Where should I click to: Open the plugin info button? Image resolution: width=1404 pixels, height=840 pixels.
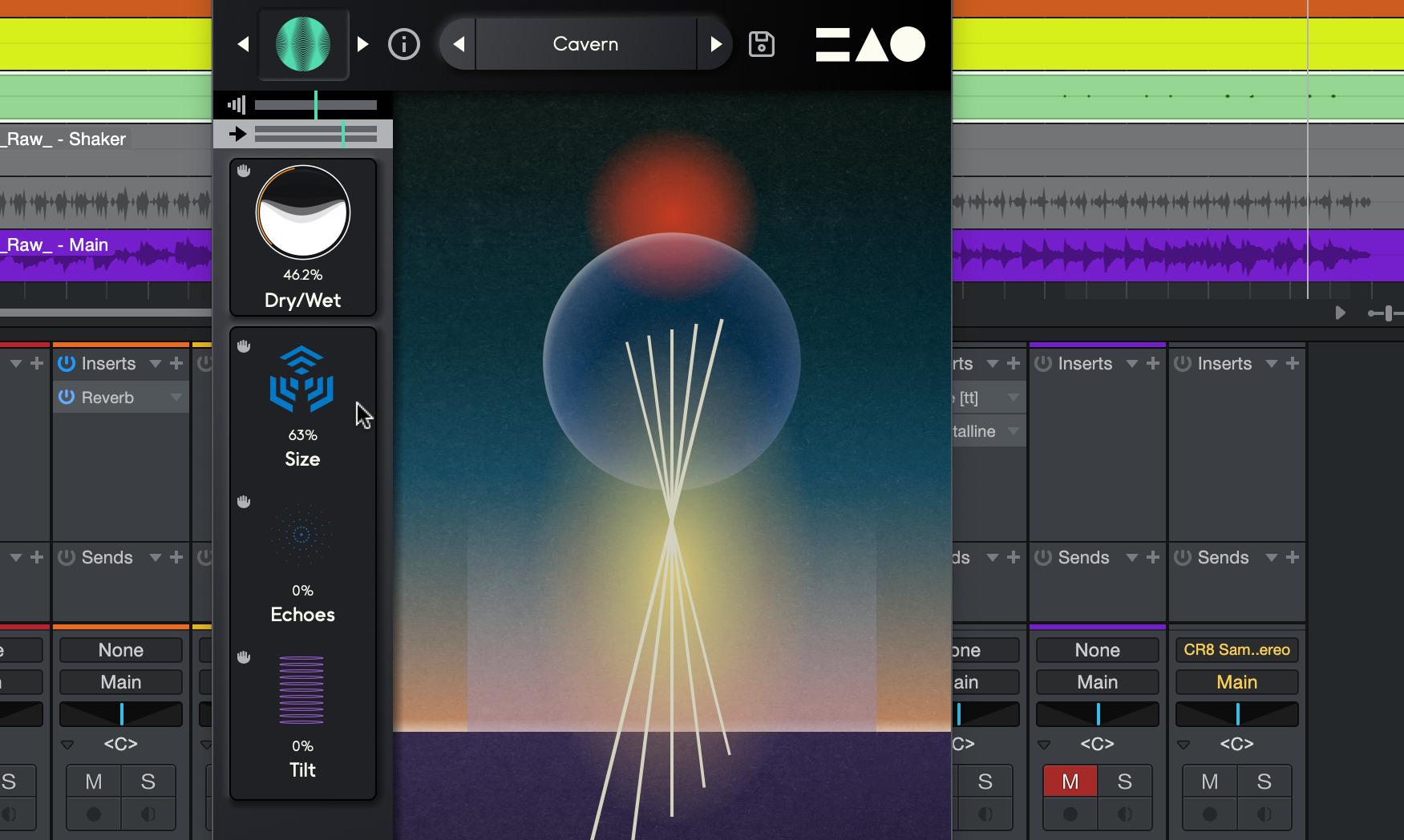coord(404,44)
